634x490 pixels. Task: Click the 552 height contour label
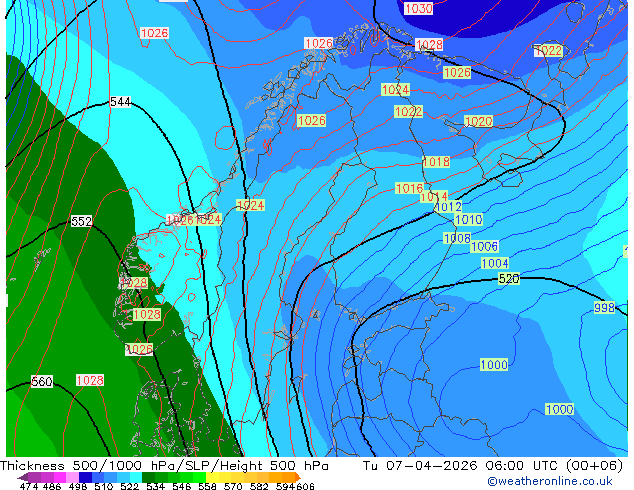[x=81, y=222]
